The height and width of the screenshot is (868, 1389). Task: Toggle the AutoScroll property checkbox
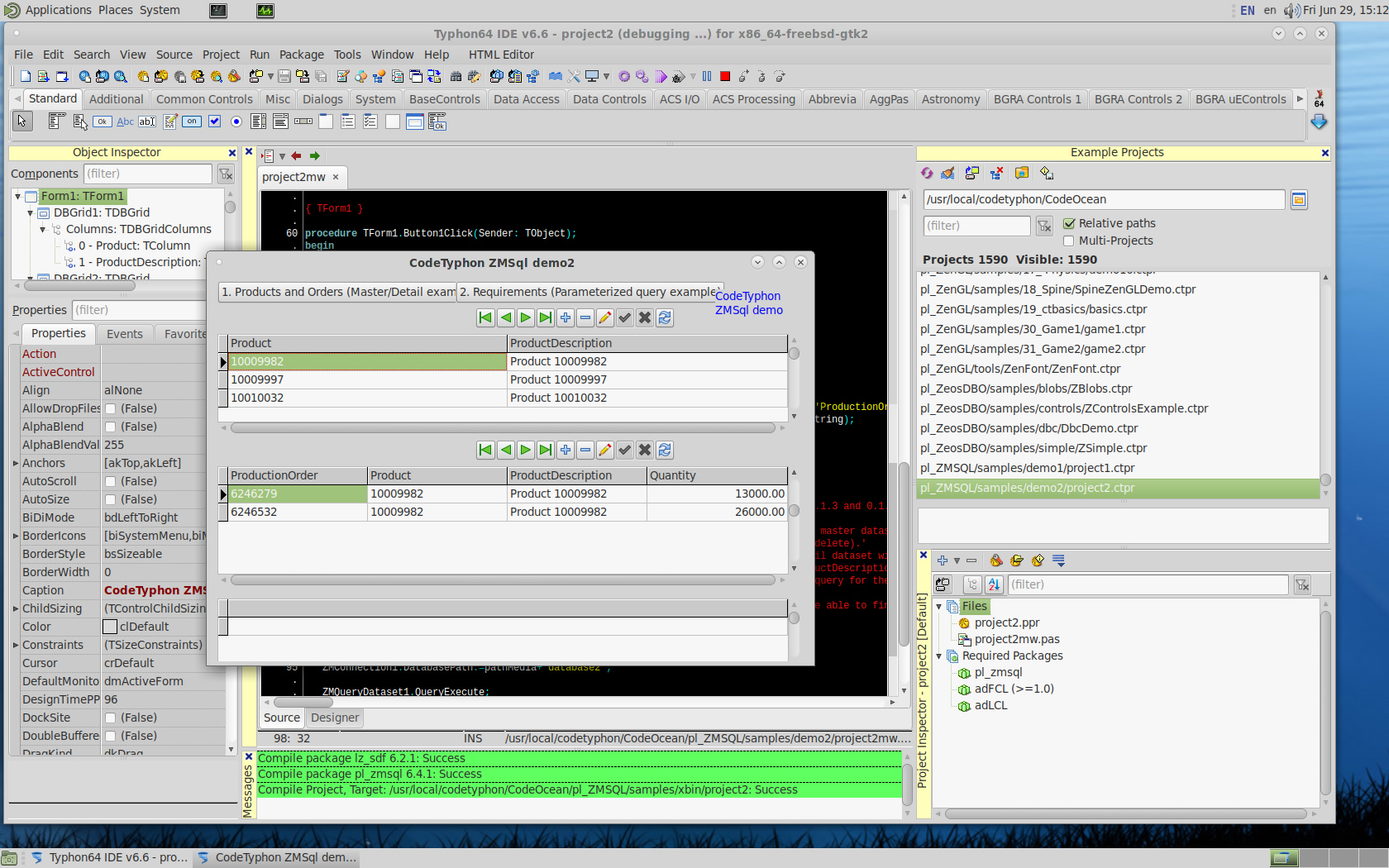tap(110, 481)
